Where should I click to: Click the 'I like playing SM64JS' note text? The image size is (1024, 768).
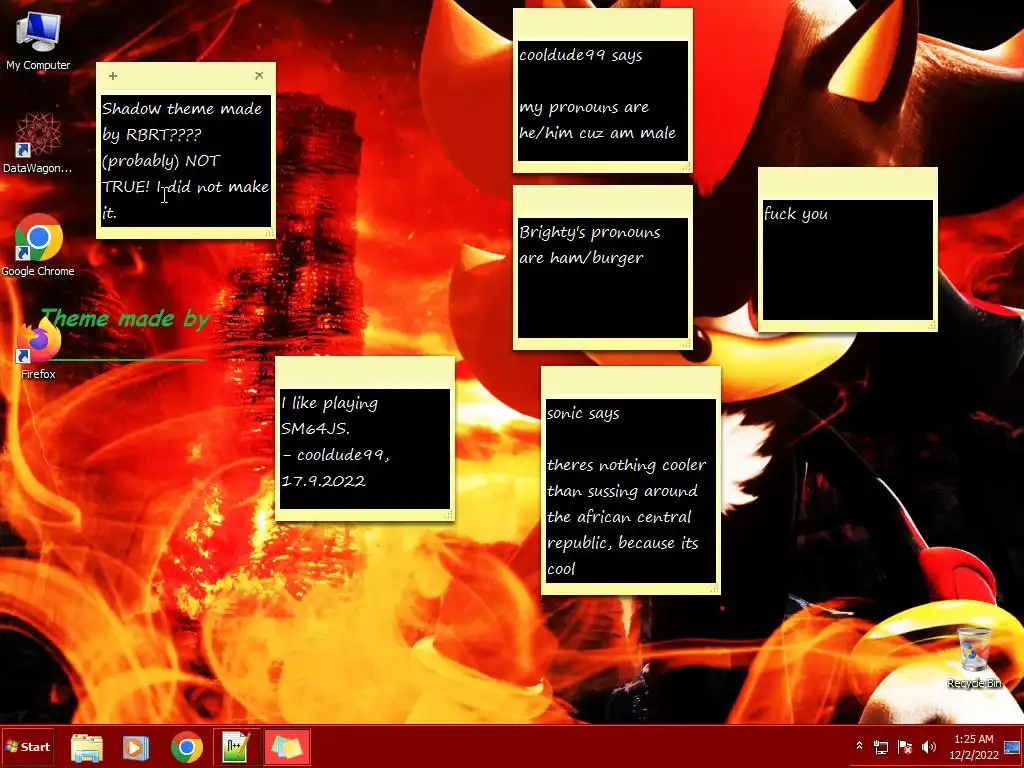(364, 449)
